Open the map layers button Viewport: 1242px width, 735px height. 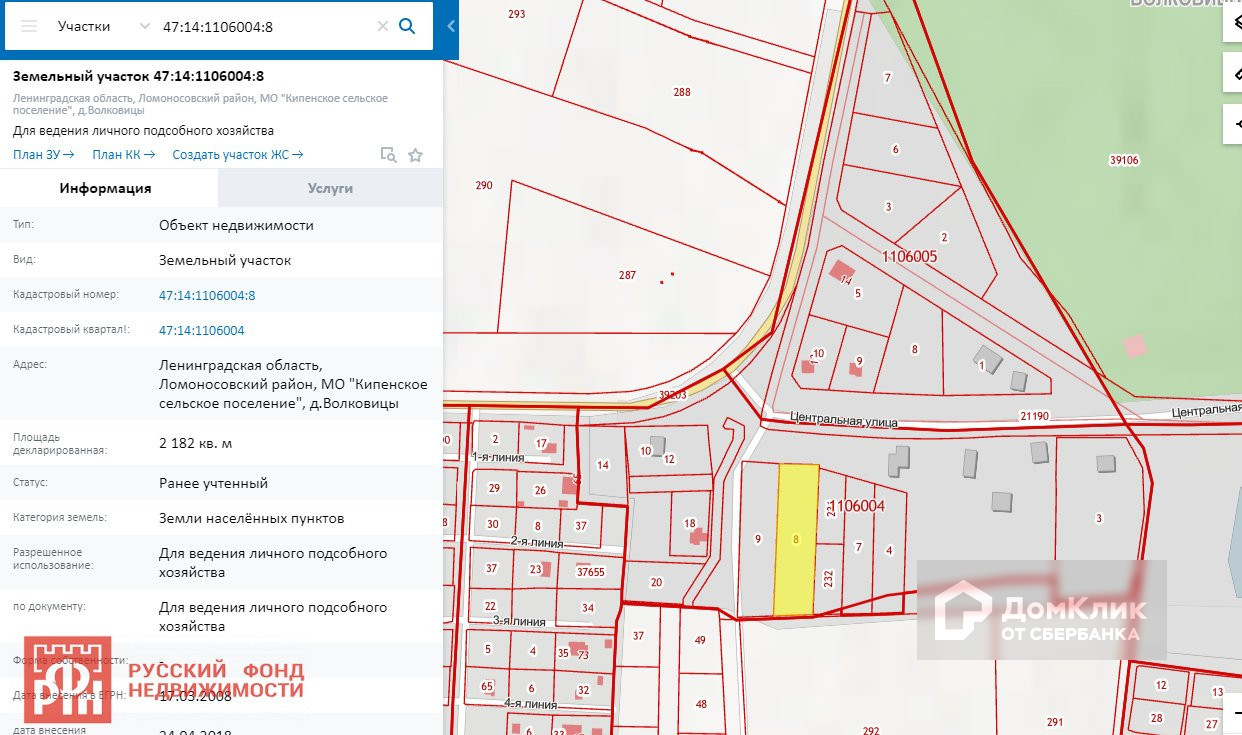point(1232,26)
